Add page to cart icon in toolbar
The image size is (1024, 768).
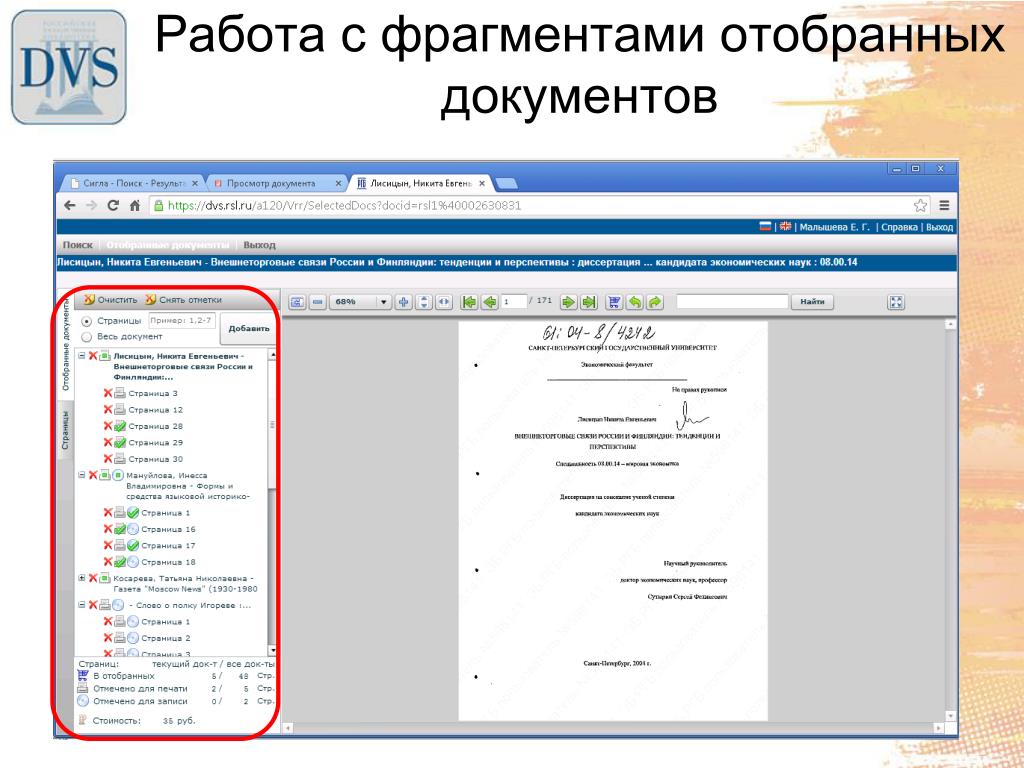click(614, 302)
